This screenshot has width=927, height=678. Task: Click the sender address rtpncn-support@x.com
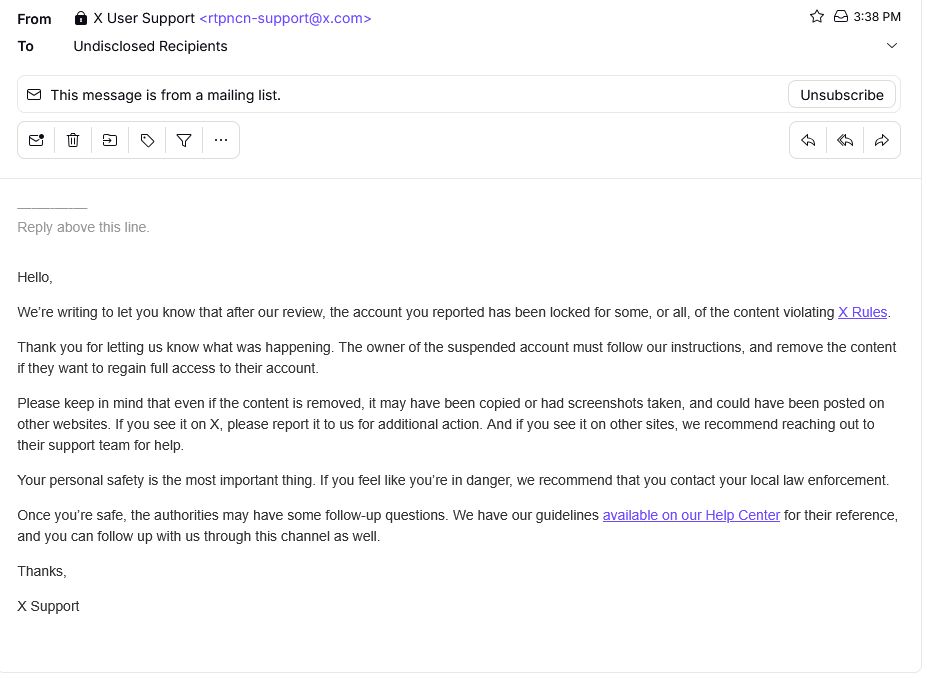285,18
